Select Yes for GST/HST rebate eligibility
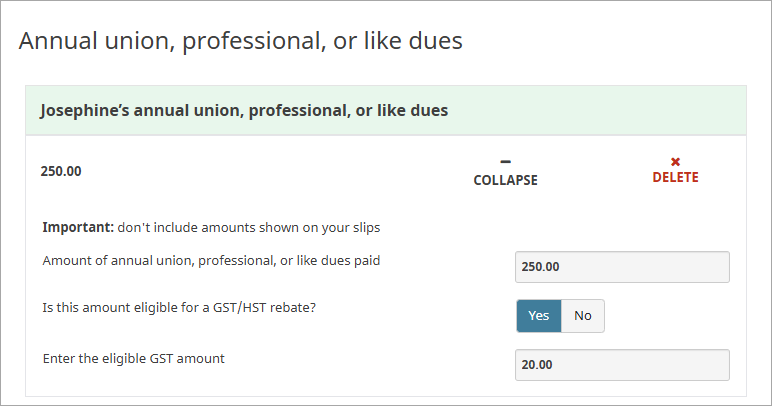Image resolution: width=772 pixels, height=406 pixels. click(539, 316)
